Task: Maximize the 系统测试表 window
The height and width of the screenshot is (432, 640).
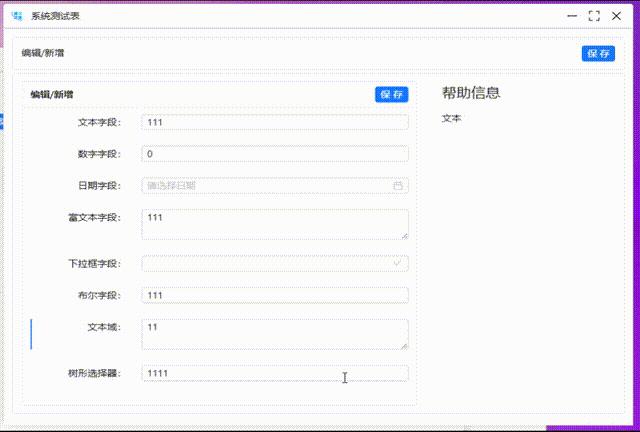Action: pos(594,16)
